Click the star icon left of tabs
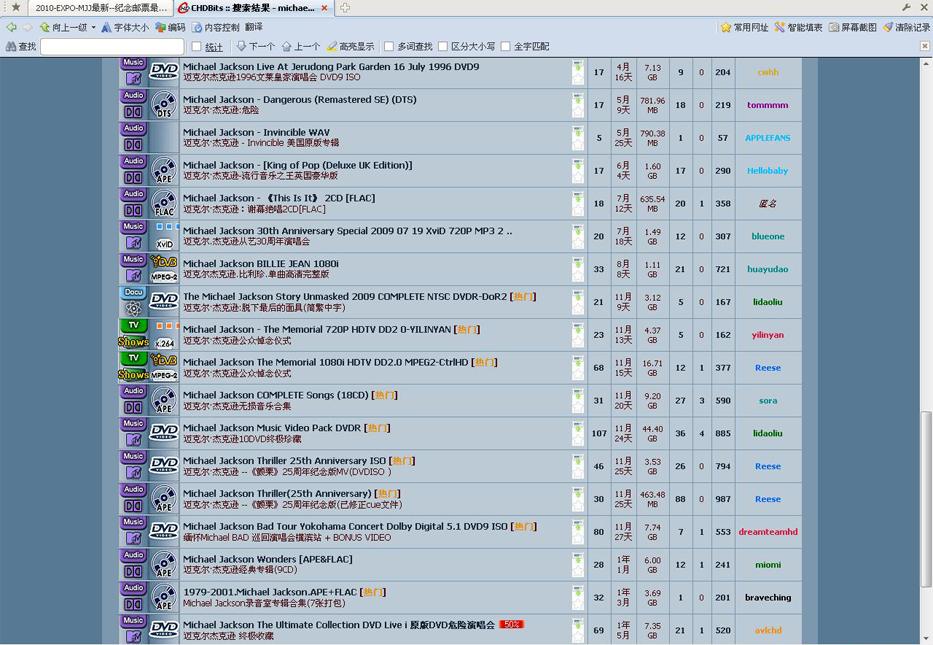Viewport: 933px width, 645px height. click(16, 8)
